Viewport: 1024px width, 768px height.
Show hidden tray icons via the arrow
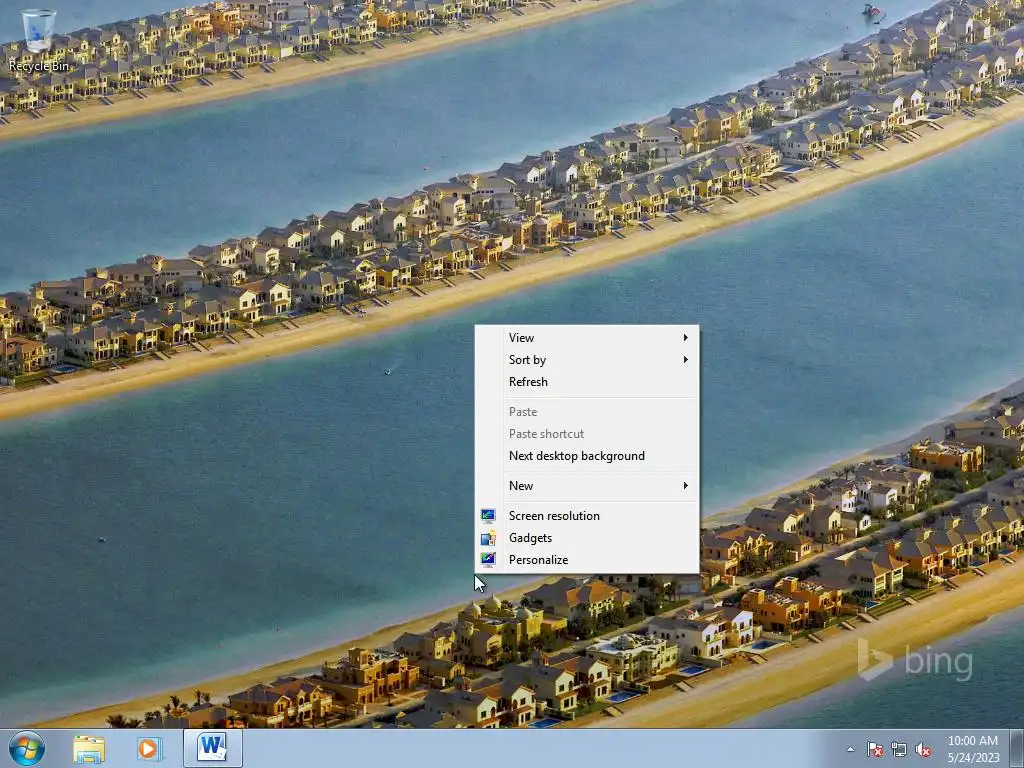850,749
